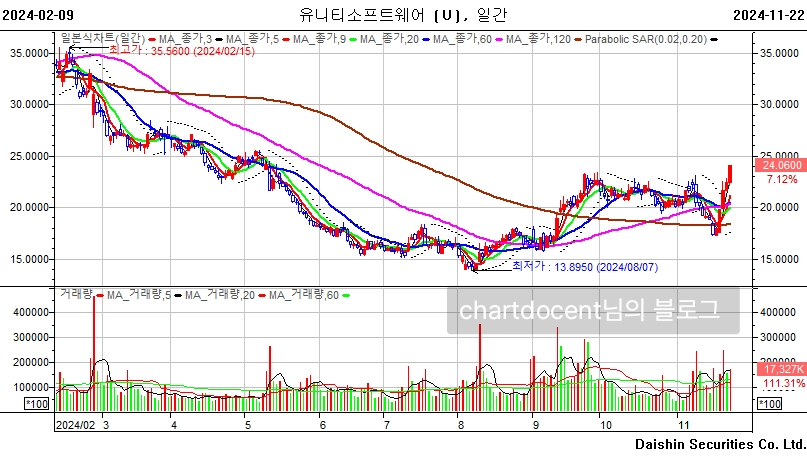Click the 111.31% volume change value
Image resolution: width=807 pixels, height=456 pixels.
point(783,383)
